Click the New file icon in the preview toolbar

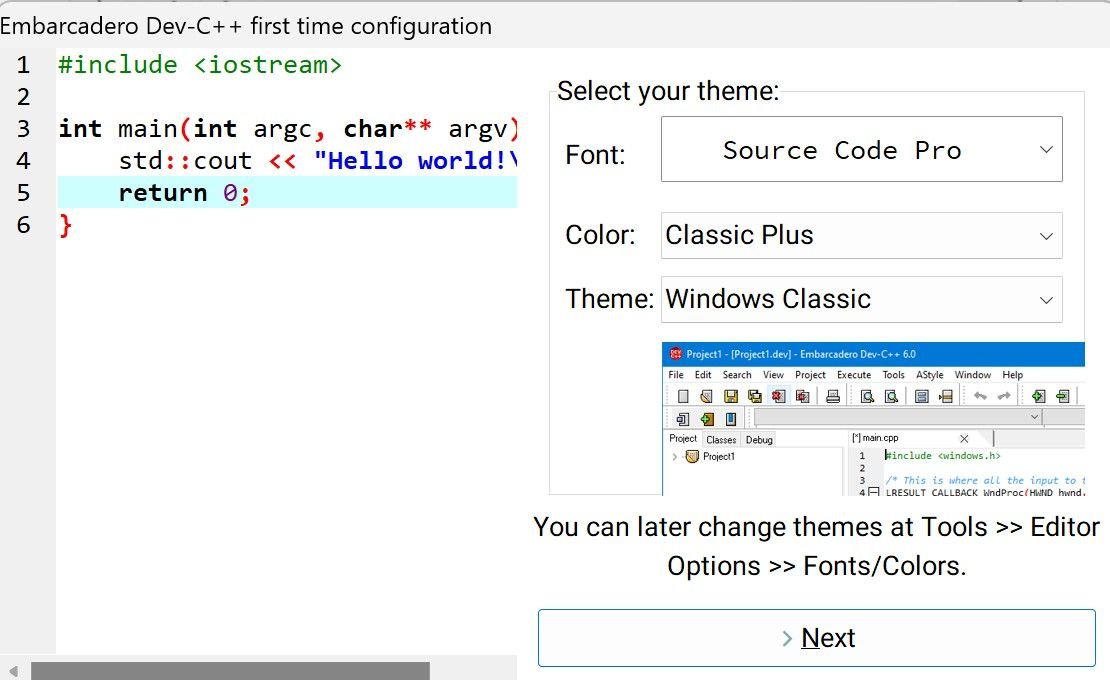[683, 395]
